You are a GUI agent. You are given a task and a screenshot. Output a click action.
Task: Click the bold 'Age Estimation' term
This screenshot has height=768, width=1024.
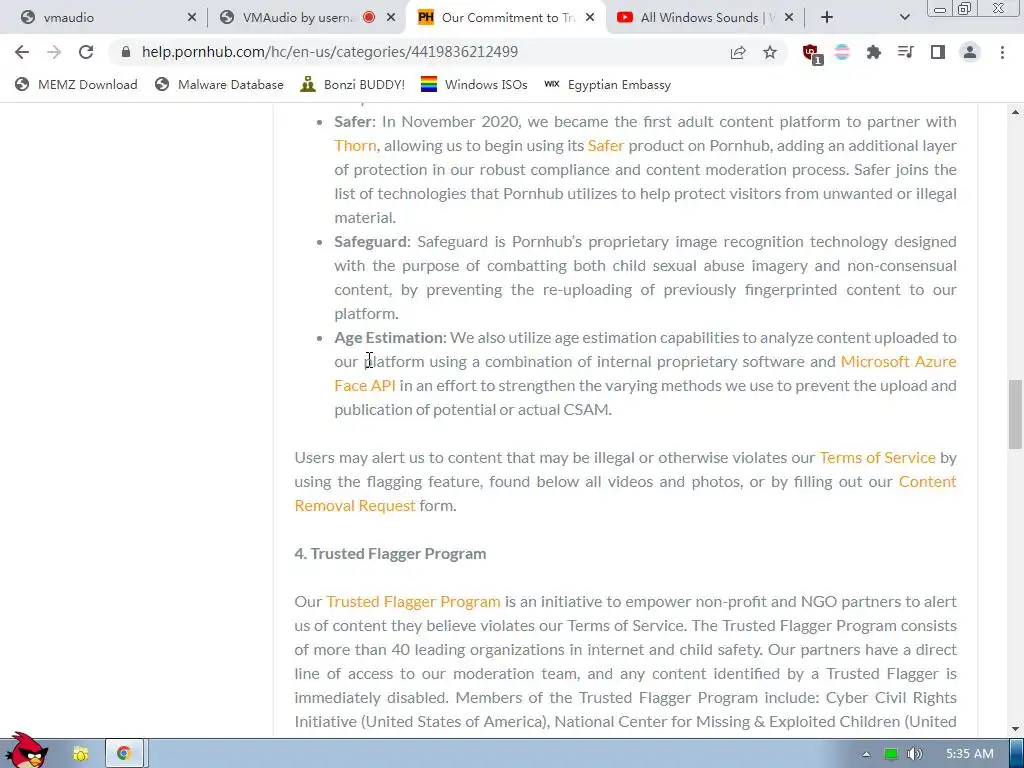[x=389, y=338]
